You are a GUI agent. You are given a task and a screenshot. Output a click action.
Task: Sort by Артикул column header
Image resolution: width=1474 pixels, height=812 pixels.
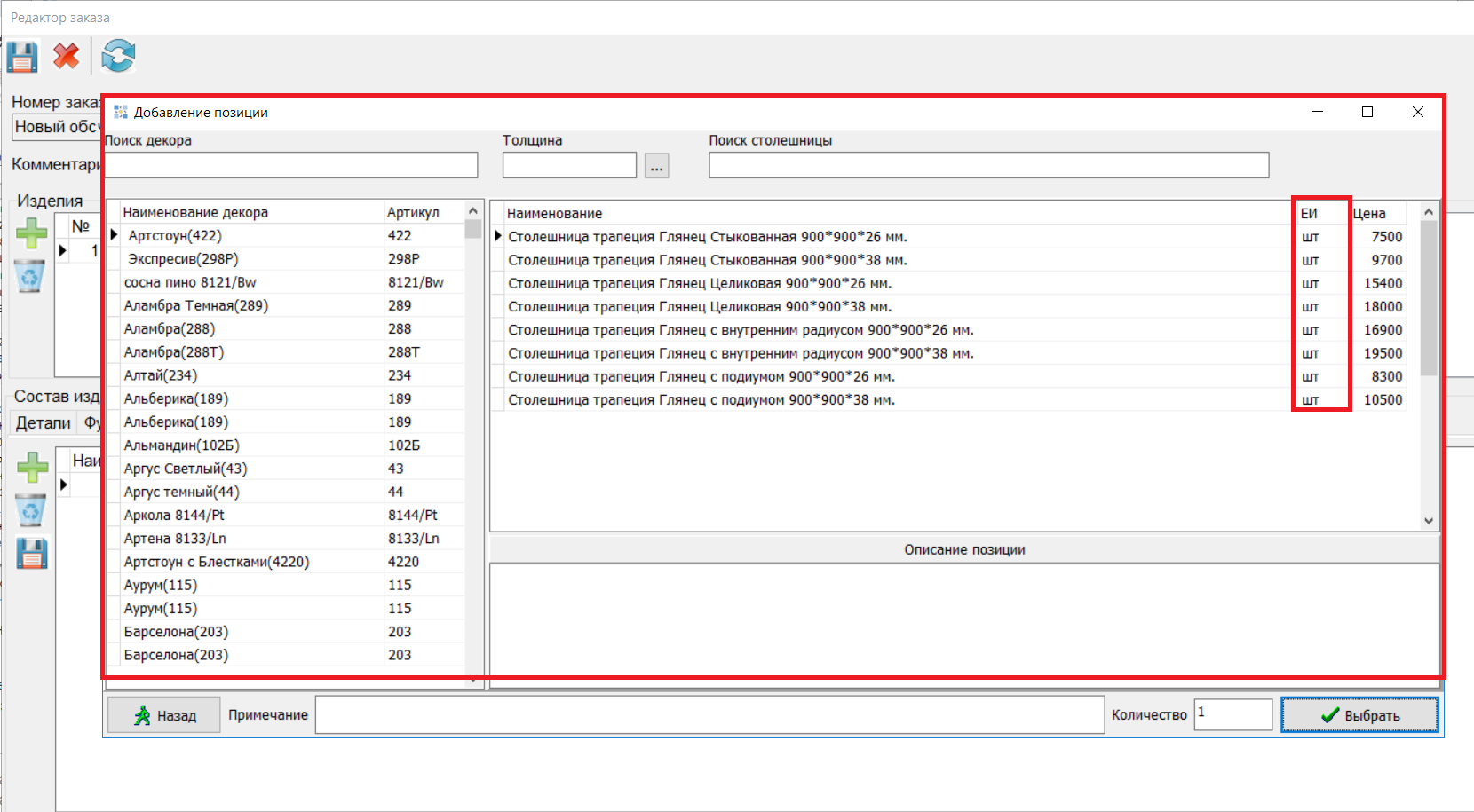tap(413, 212)
